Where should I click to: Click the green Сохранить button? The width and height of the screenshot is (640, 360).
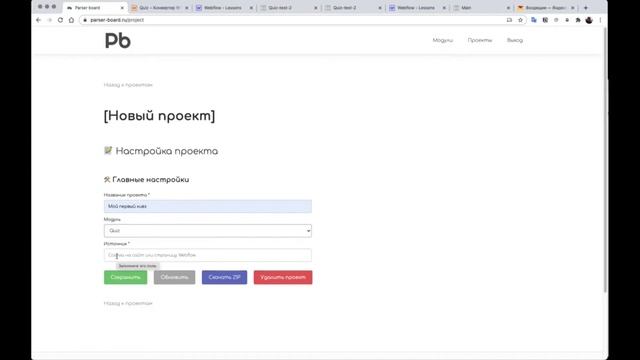click(125, 277)
